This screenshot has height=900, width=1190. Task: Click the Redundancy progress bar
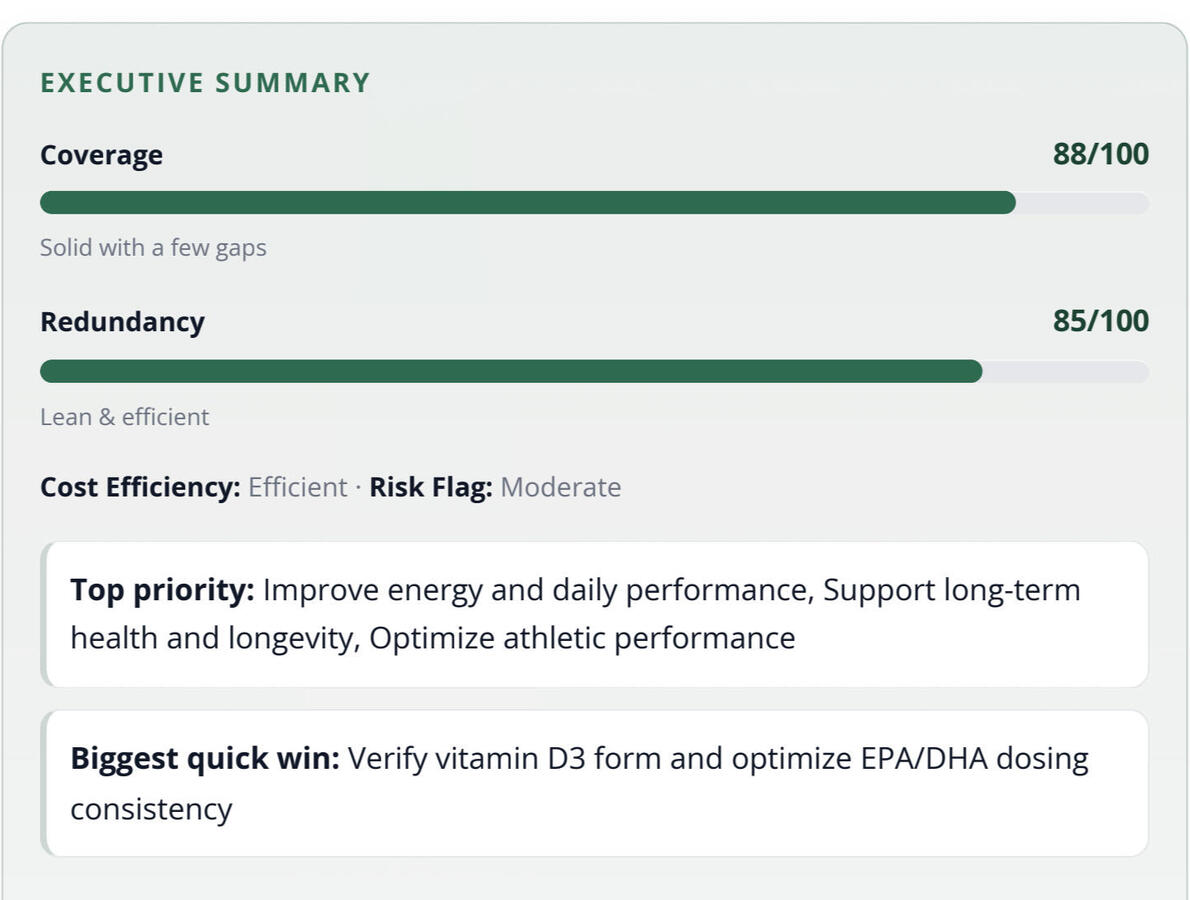(594, 372)
